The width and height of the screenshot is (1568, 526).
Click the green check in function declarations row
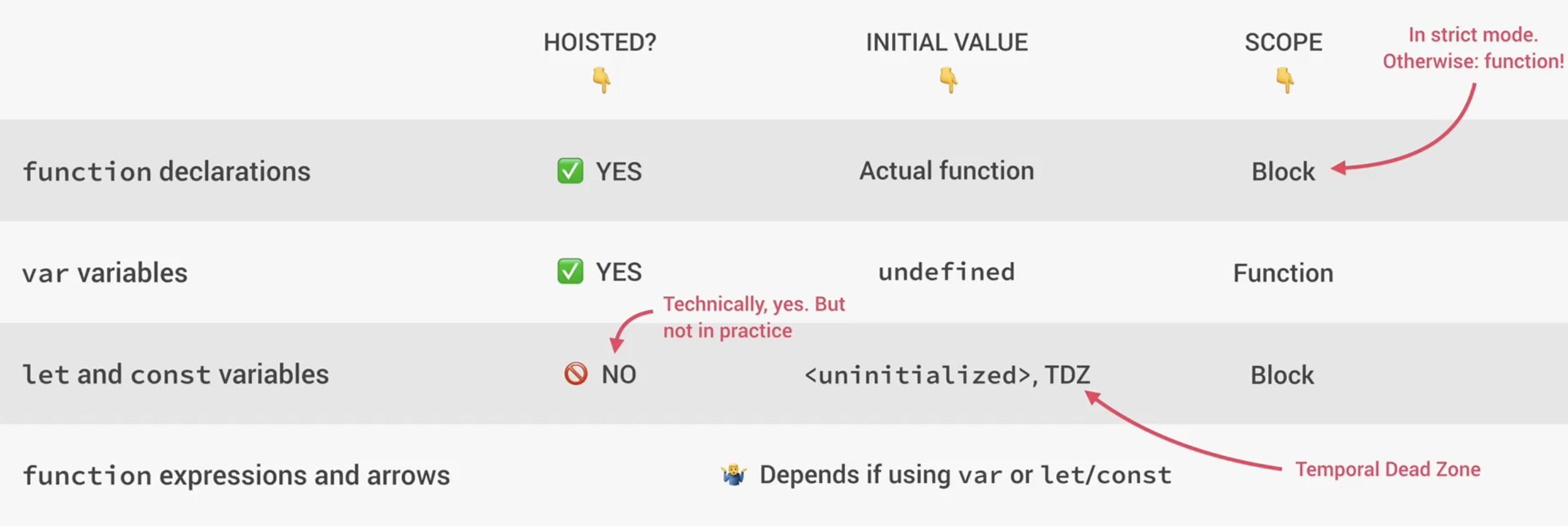click(x=569, y=171)
